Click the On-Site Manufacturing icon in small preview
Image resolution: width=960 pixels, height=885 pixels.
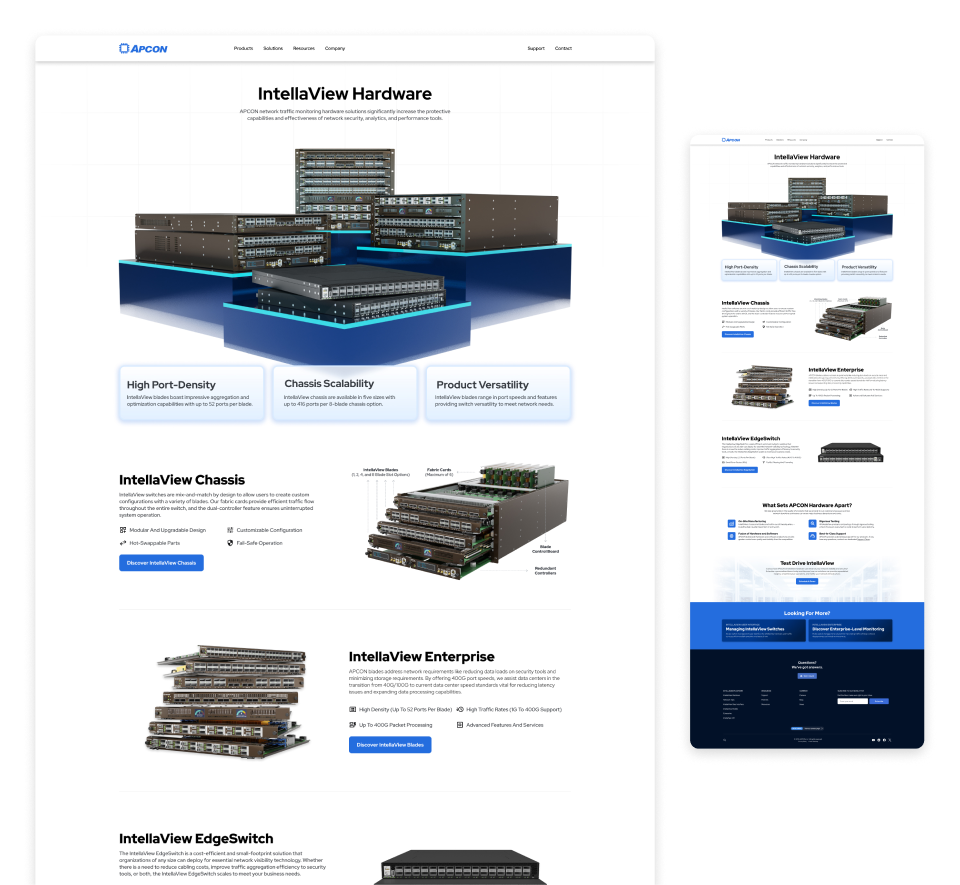pyautogui.click(x=731, y=523)
